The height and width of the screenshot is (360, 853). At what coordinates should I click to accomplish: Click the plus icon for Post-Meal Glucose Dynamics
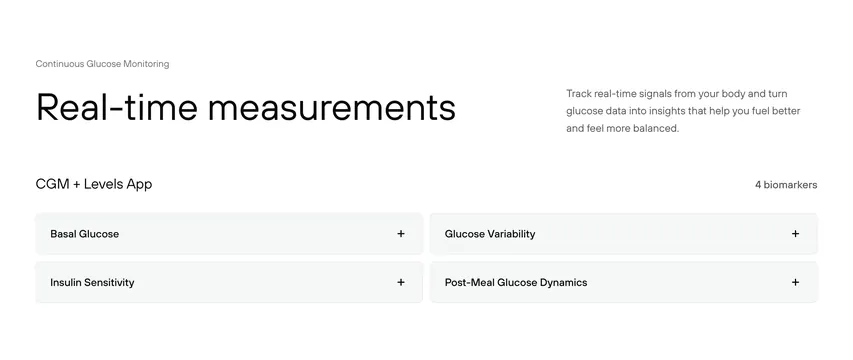(x=795, y=282)
